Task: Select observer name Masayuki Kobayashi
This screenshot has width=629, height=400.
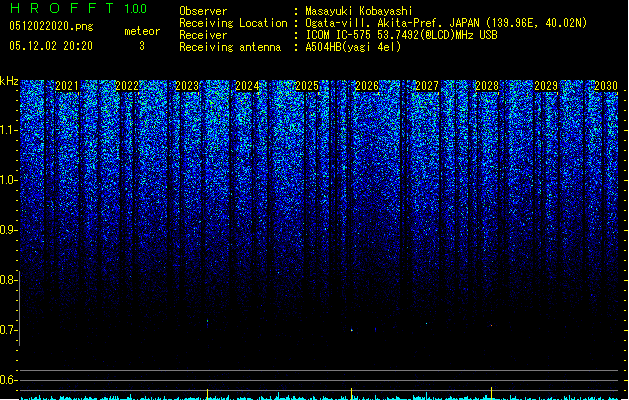Action: coord(359,11)
